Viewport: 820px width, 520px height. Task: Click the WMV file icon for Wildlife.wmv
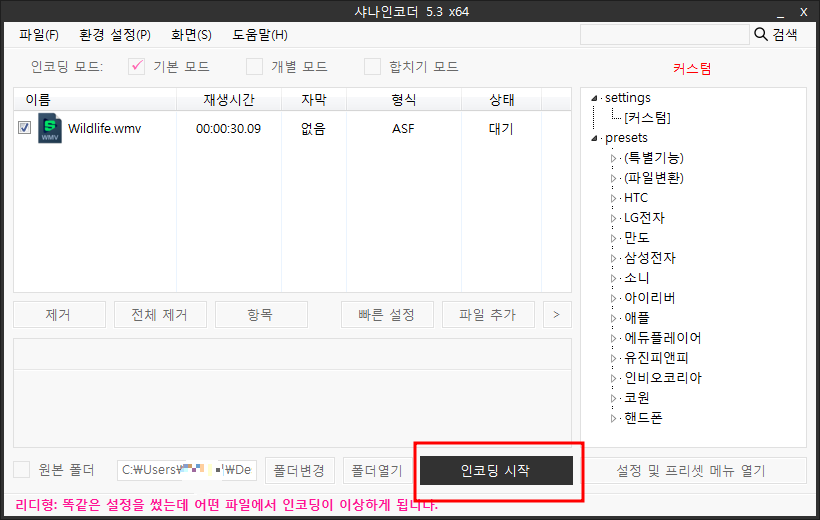click(50, 128)
